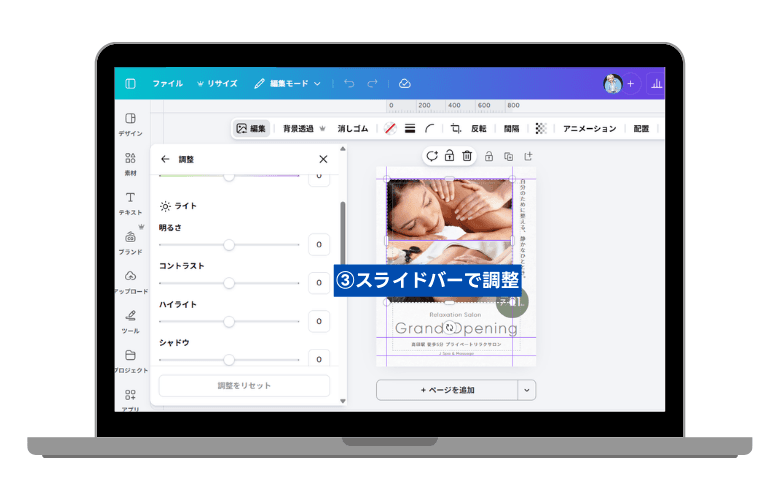780x500 pixels.
Task: Toggle the lock icon above the page
Action: pos(489,156)
